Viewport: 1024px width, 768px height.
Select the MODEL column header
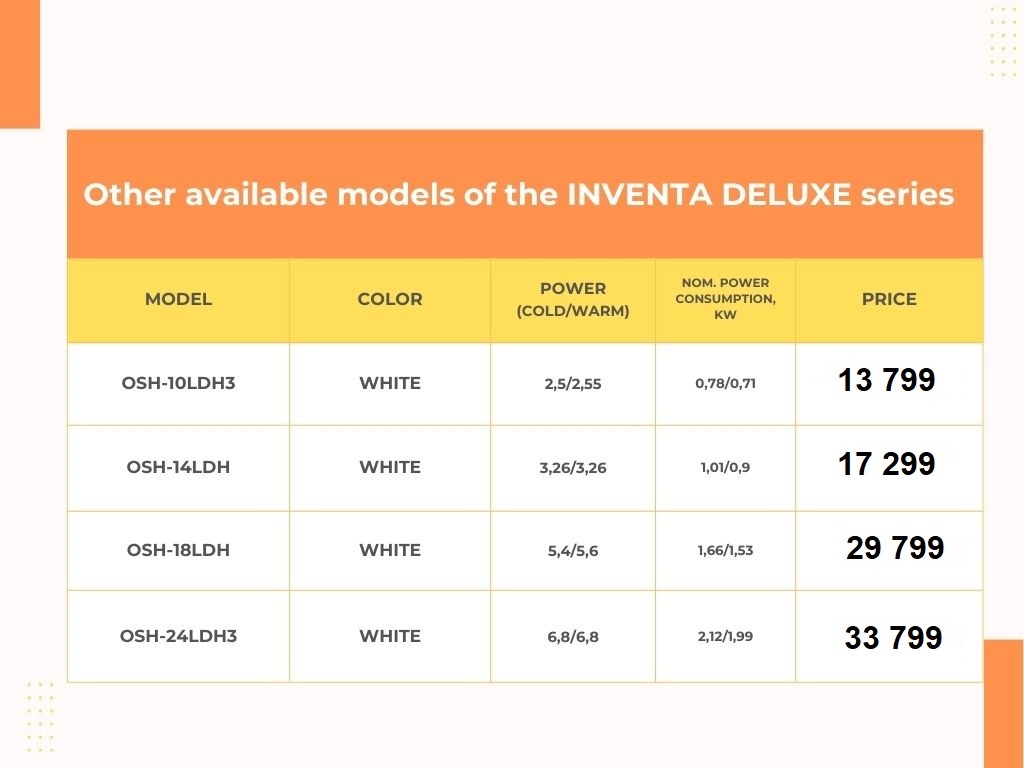click(178, 299)
